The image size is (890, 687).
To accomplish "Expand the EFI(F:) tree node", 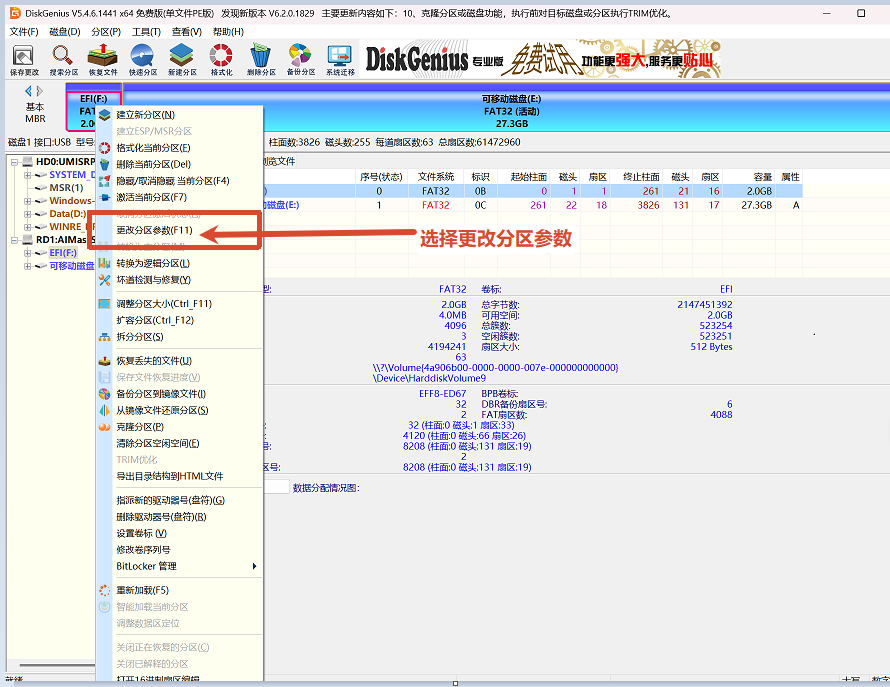I will (27, 253).
